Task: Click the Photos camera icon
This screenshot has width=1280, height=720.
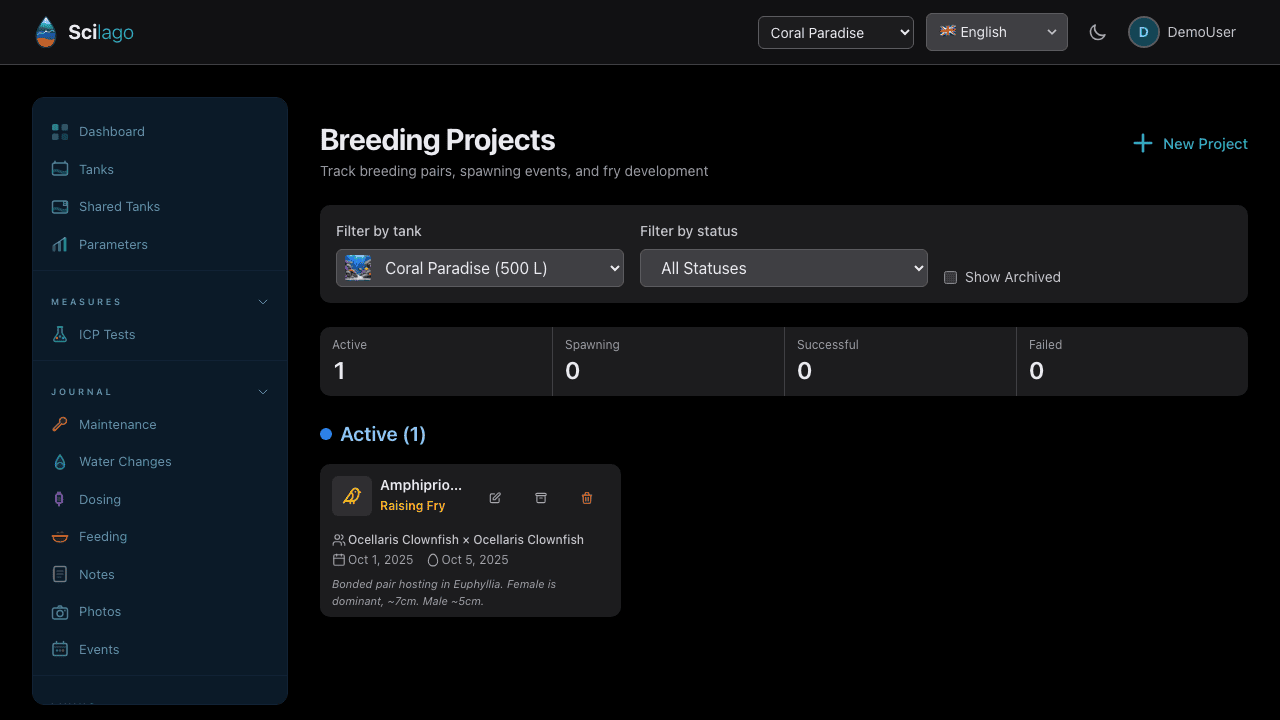Action: click(60, 612)
